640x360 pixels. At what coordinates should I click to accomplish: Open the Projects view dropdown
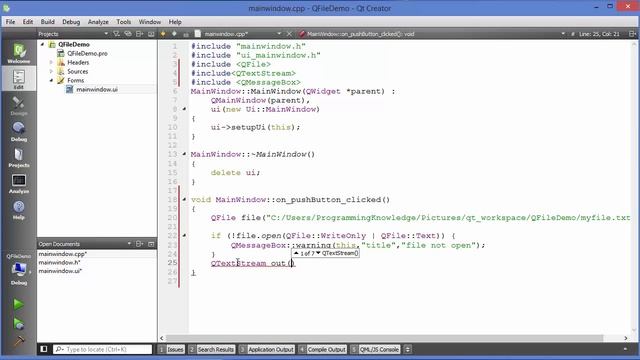pos(106,34)
